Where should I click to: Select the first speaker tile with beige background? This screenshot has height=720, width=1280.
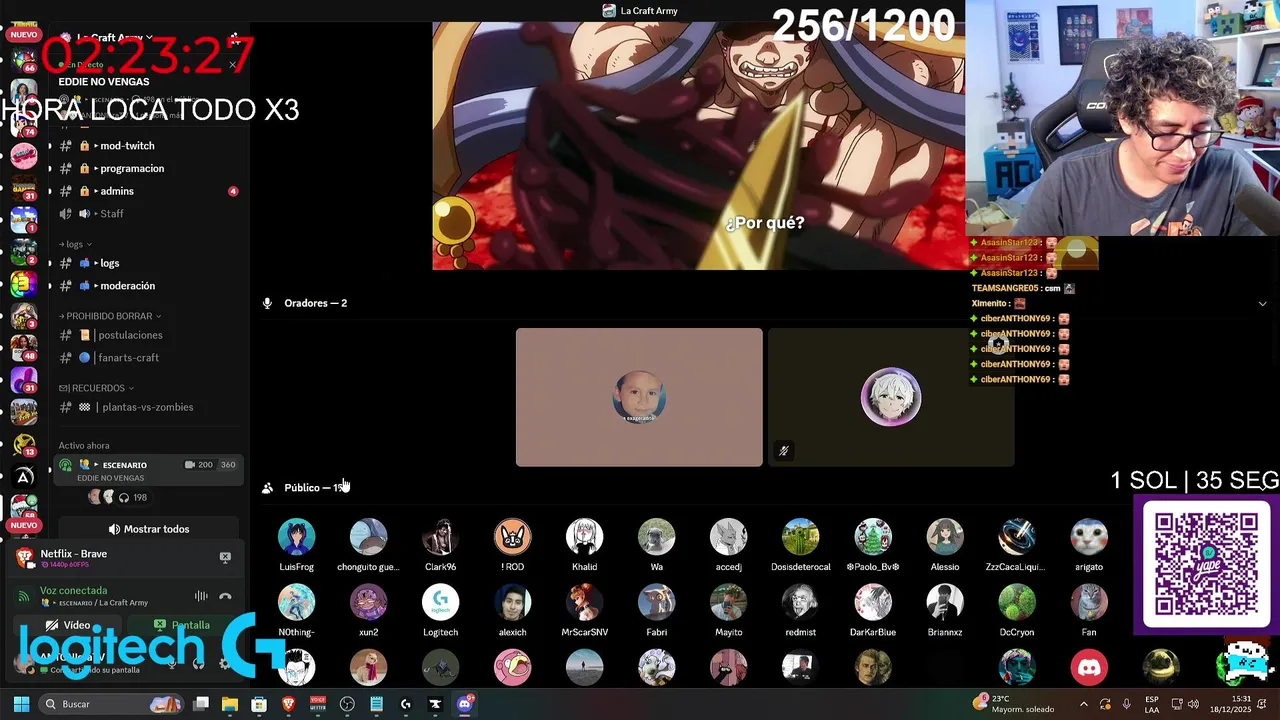coord(639,397)
